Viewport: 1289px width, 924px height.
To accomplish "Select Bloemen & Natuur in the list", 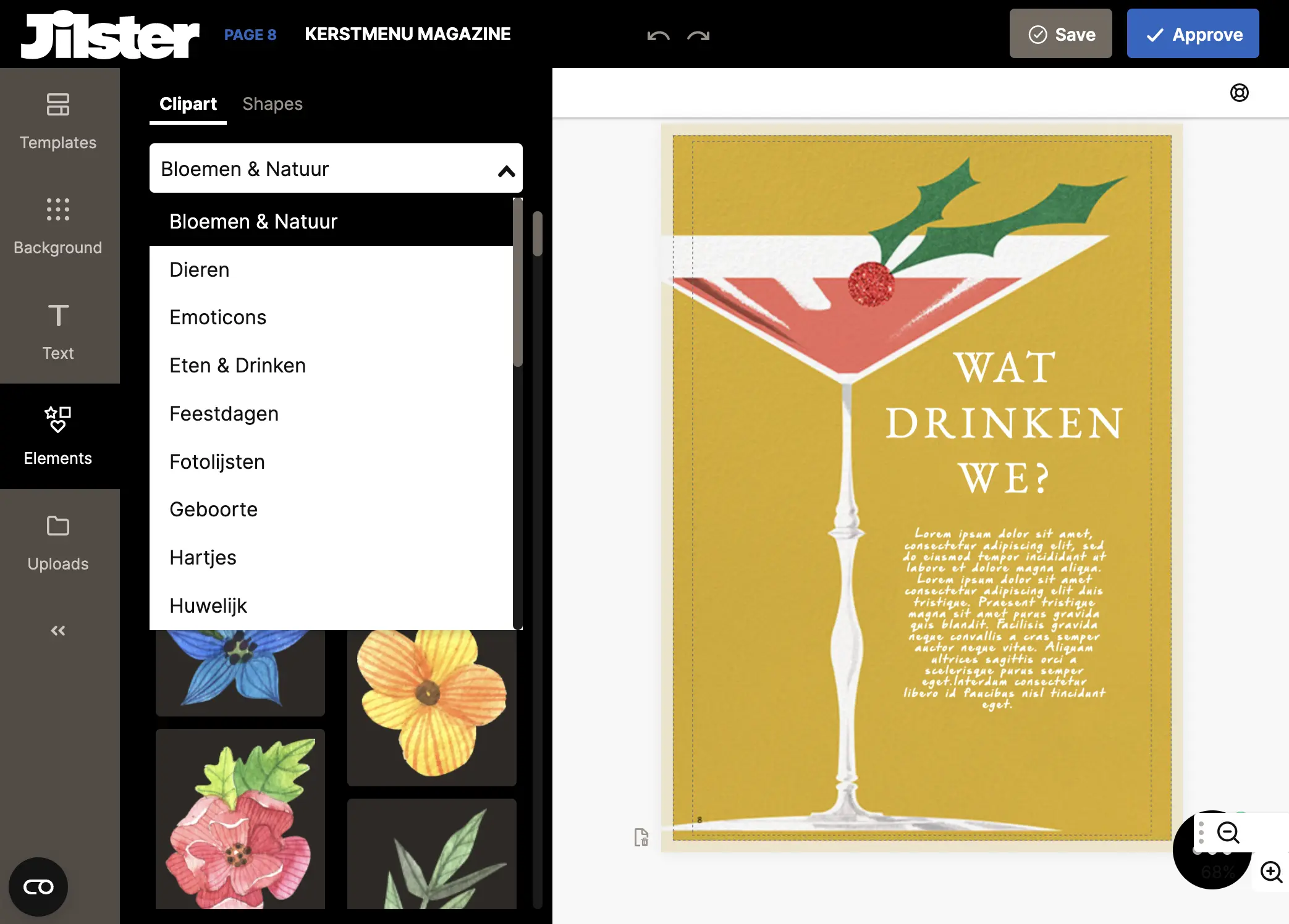I will pos(331,222).
